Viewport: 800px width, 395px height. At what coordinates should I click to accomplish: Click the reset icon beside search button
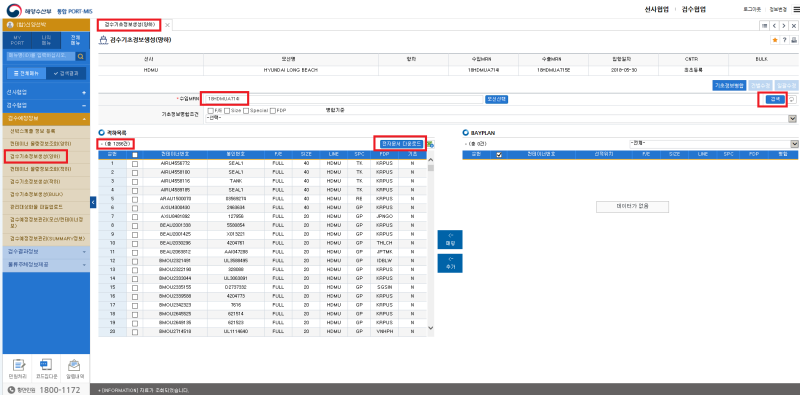click(x=792, y=100)
